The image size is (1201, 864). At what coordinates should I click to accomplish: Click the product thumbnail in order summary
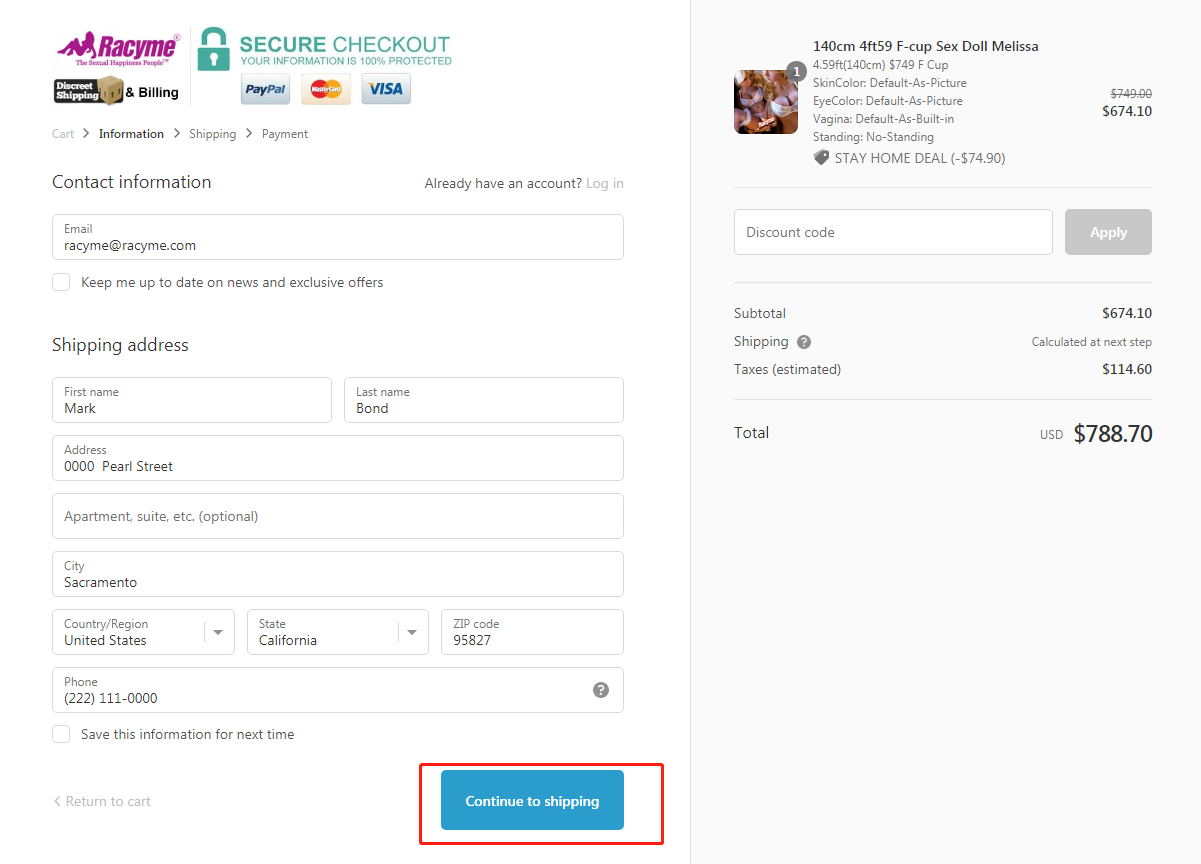[766, 102]
